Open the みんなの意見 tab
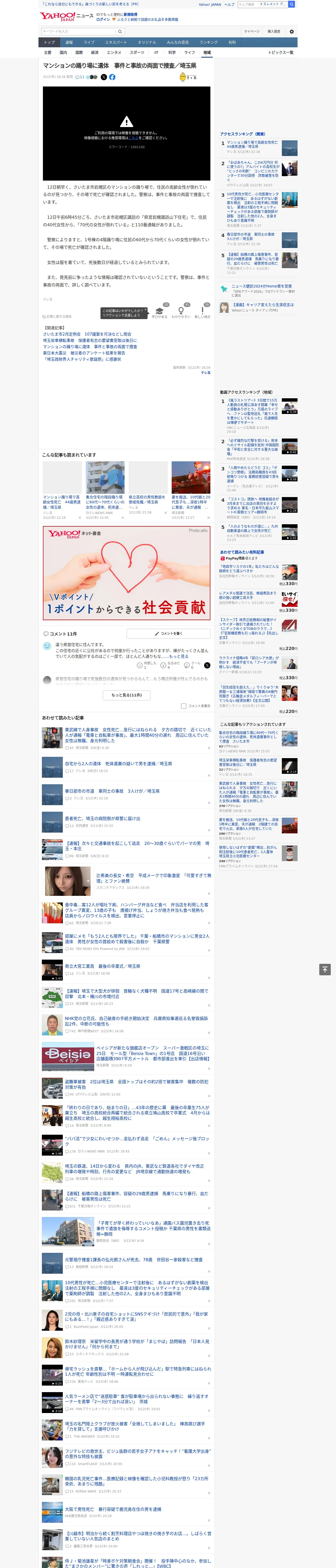 [177, 43]
